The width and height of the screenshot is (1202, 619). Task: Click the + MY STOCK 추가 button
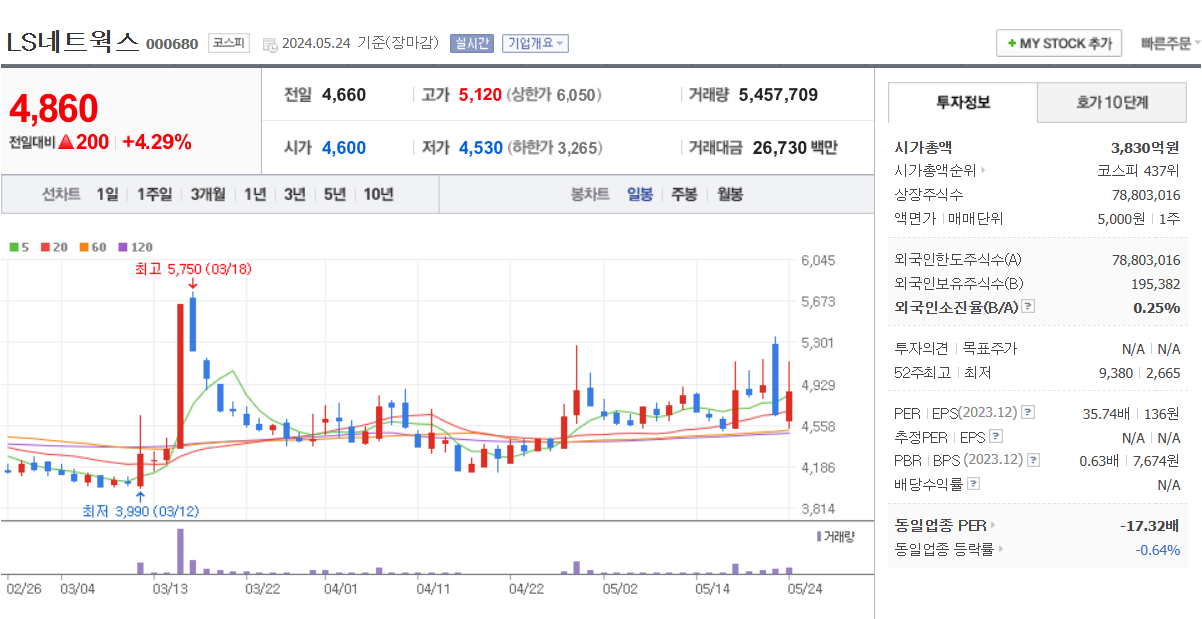click(1058, 43)
